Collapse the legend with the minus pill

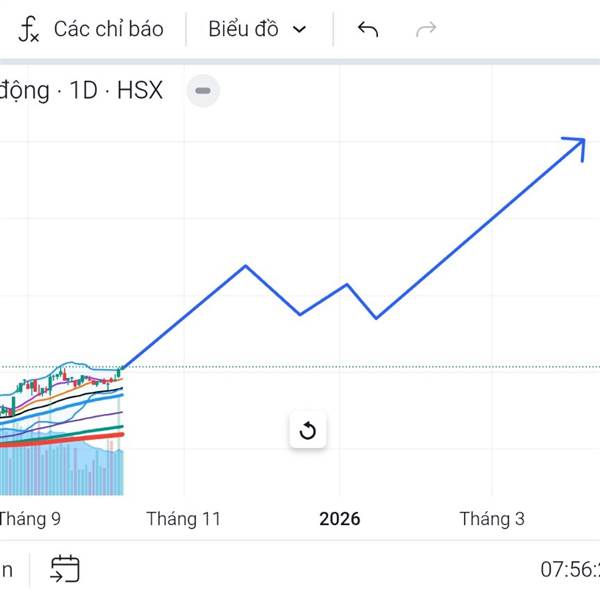pyautogui.click(x=203, y=91)
